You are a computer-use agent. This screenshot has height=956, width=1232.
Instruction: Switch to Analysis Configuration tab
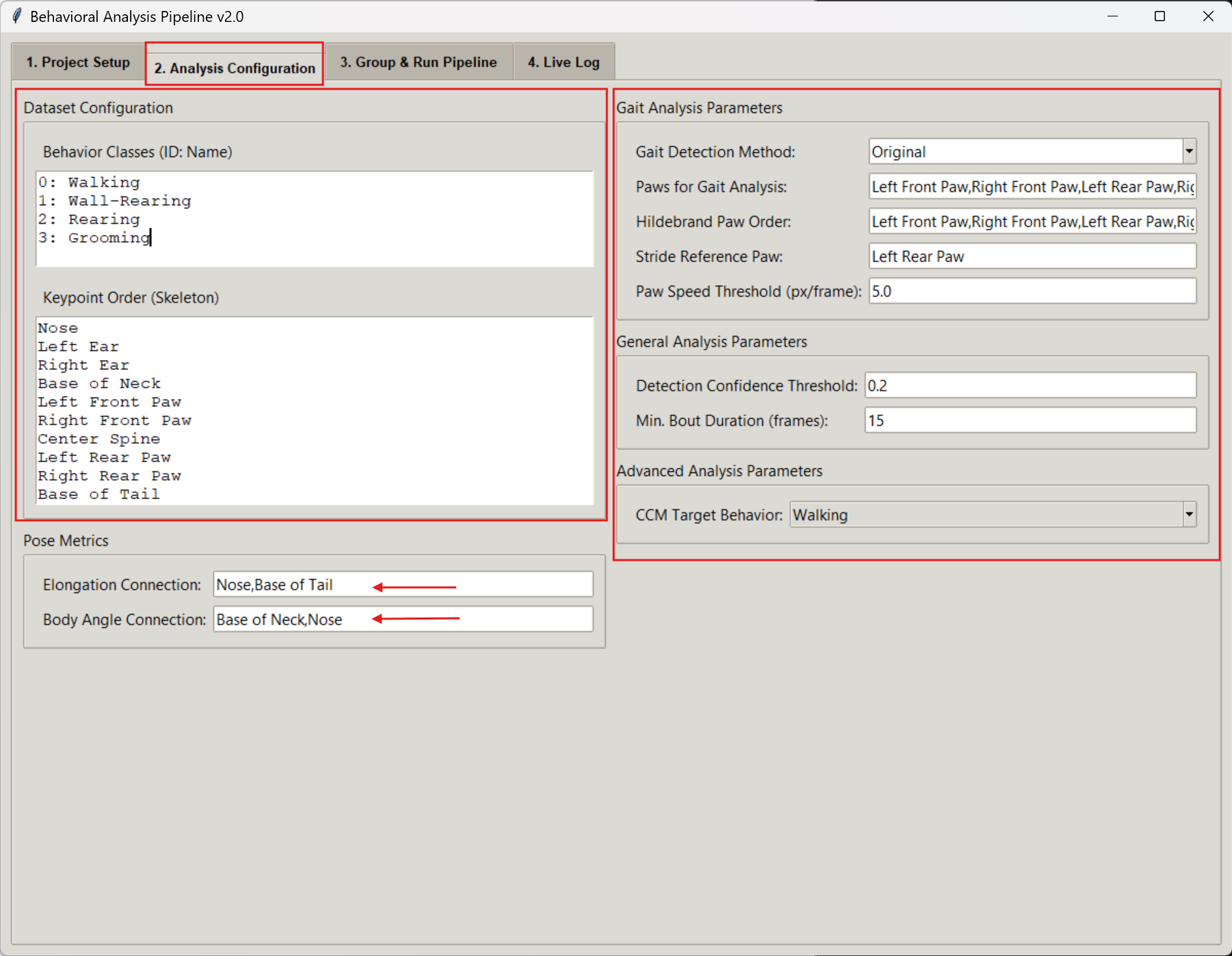tap(234, 68)
